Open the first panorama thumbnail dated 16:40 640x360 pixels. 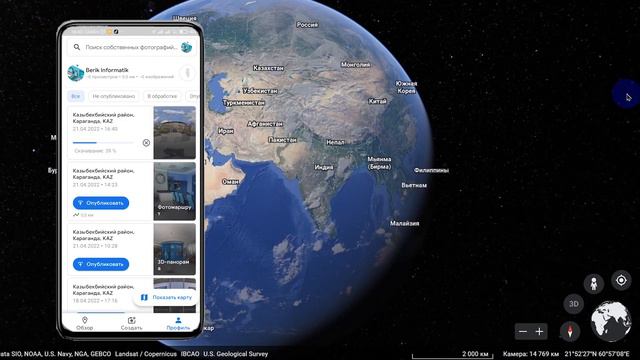(x=174, y=133)
